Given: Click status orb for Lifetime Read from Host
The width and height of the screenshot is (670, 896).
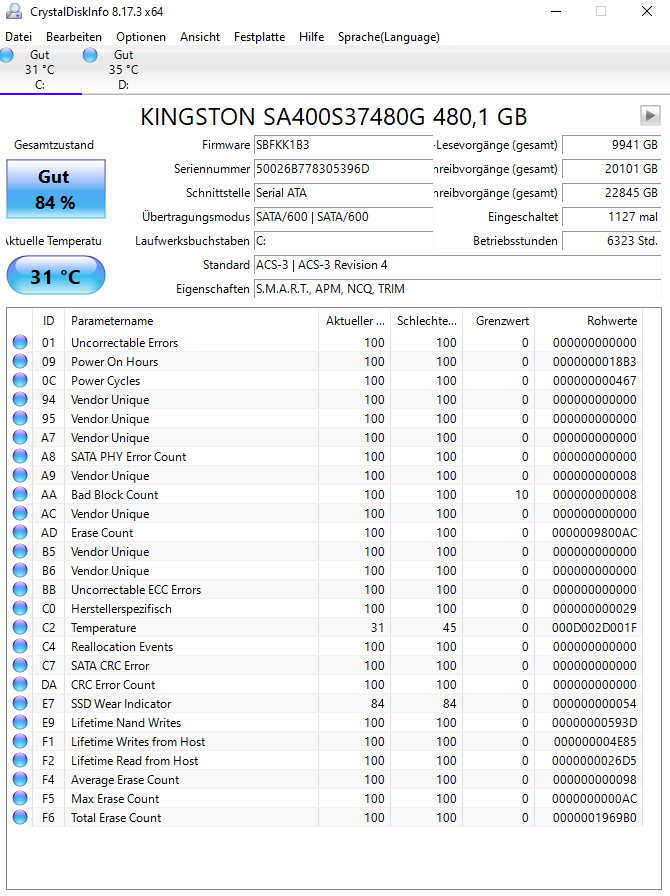Looking at the screenshot, I should coord(20,760).
